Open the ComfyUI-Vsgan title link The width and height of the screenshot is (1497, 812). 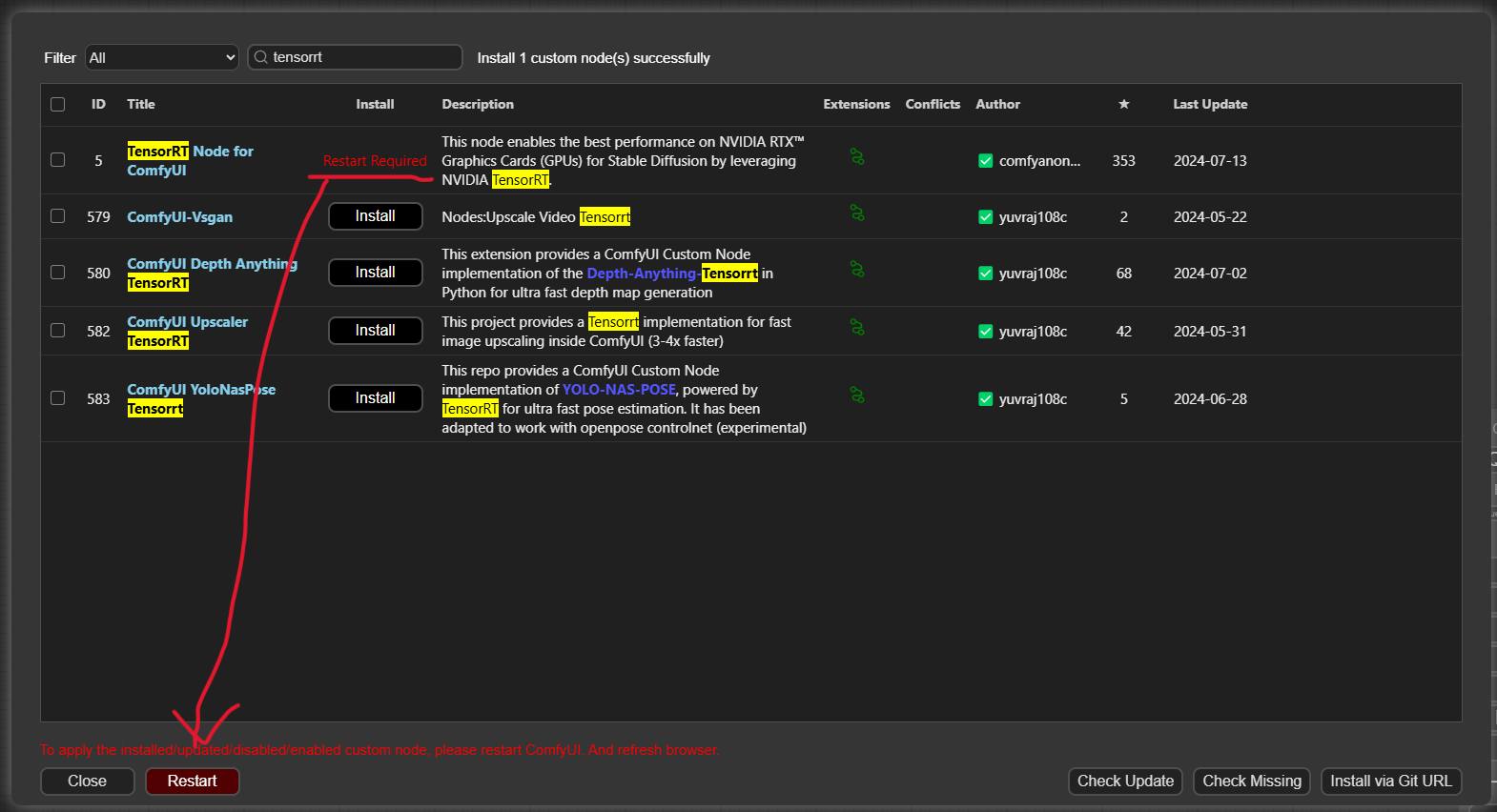click(179, 217)
